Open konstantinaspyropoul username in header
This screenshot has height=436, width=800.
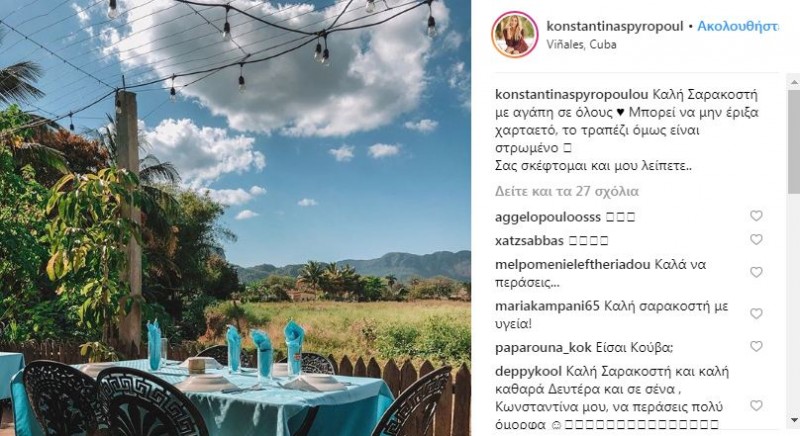tap(615, 27)
